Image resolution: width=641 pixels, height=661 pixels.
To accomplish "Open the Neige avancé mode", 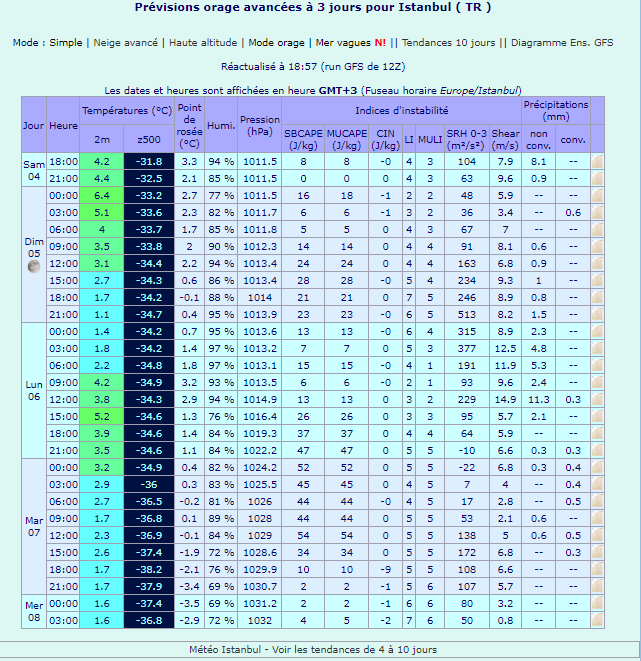I will pyautogui.click(x=126, y=43).
